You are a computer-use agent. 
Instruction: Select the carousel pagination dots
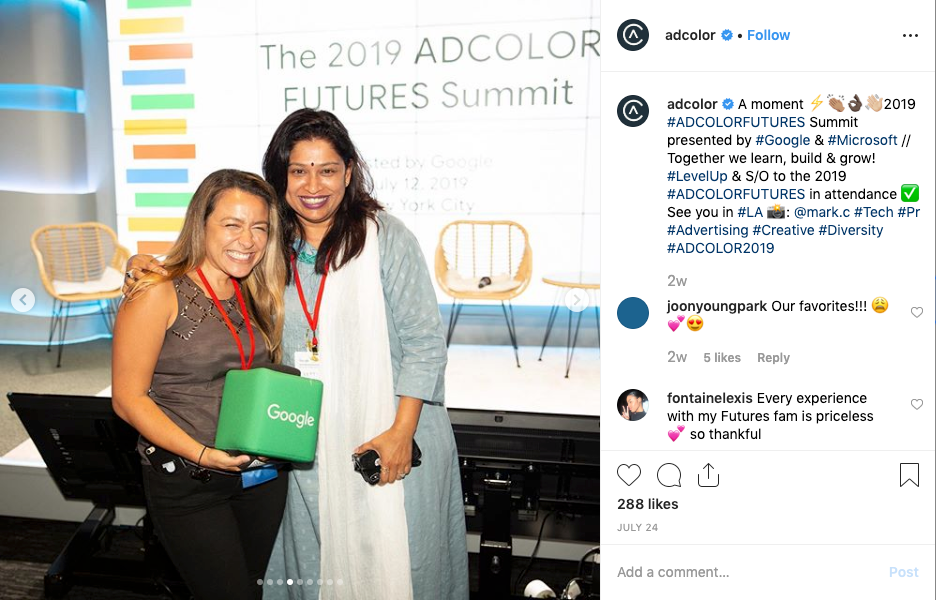coord(300,581)
